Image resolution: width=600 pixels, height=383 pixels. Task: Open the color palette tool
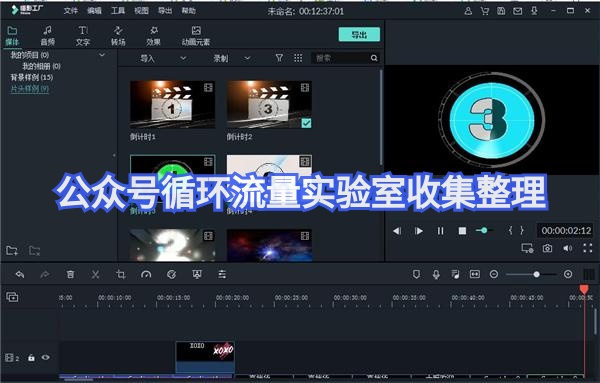click(x=171, y=274)
